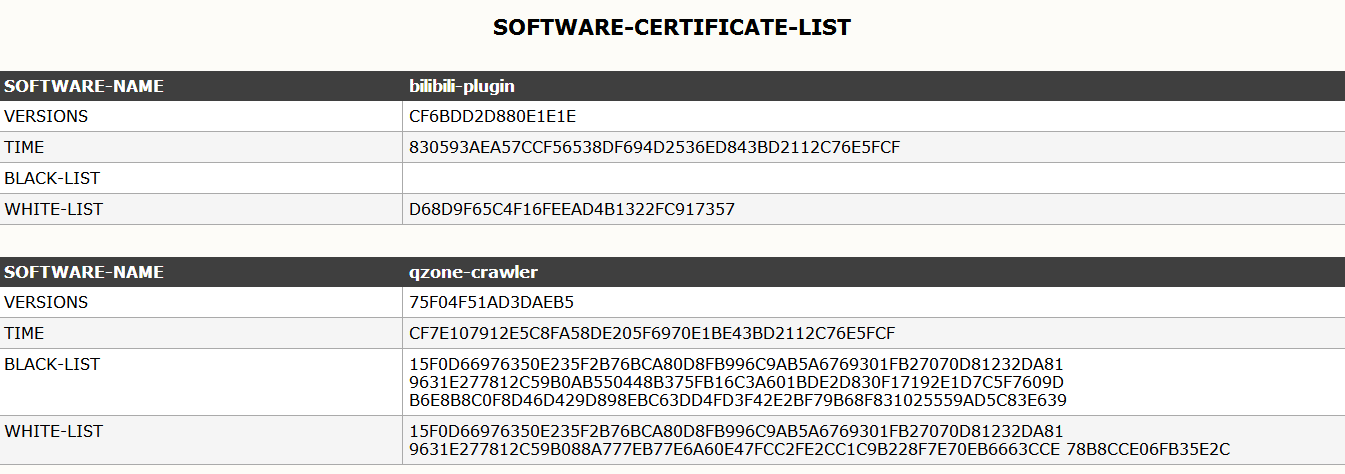
Task: Select white-list value D68D9F65C4F16FEEAD4B1322FC917357
Action: tap(572, 209)
